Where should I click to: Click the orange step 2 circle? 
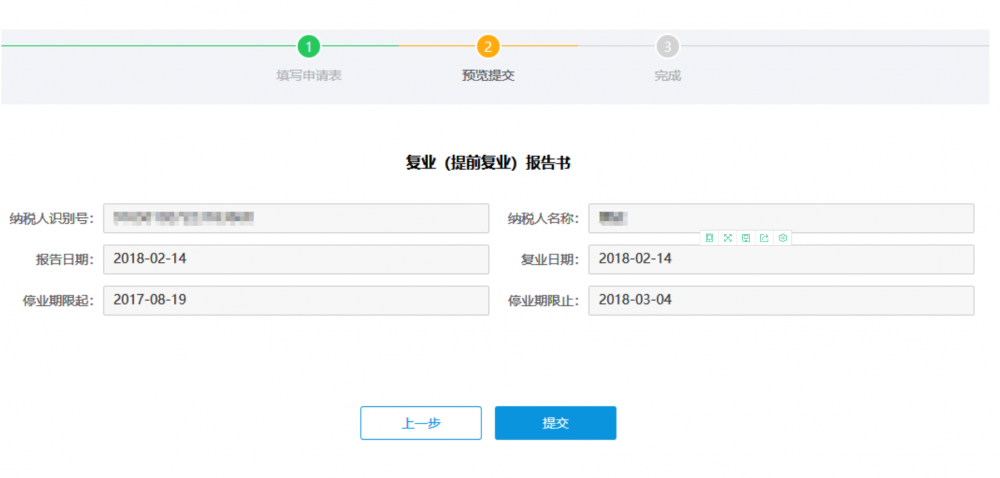[x=487, y=46]
